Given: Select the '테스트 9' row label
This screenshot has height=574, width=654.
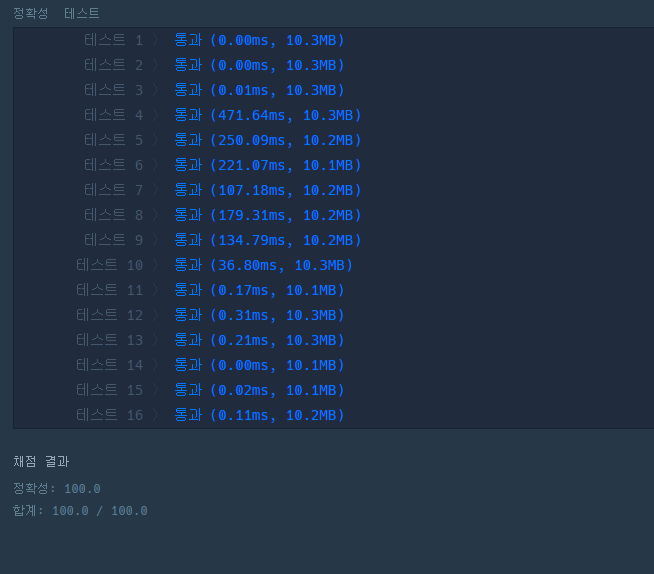Looking at the screenshot, I should tap(113, 240).
